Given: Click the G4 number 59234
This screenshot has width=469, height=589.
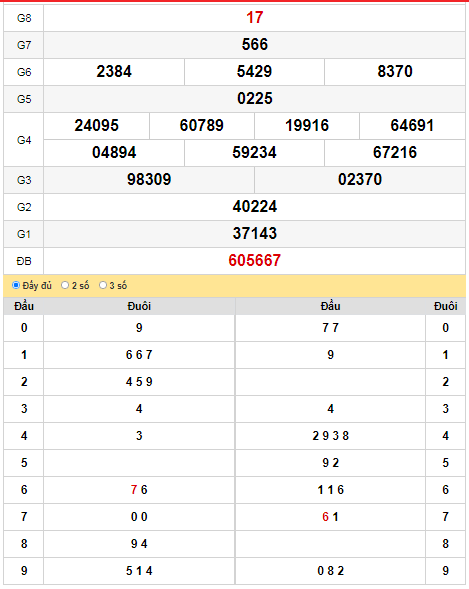Looking at the screenshot, I should pyautogui.click(x=254, y=153).
